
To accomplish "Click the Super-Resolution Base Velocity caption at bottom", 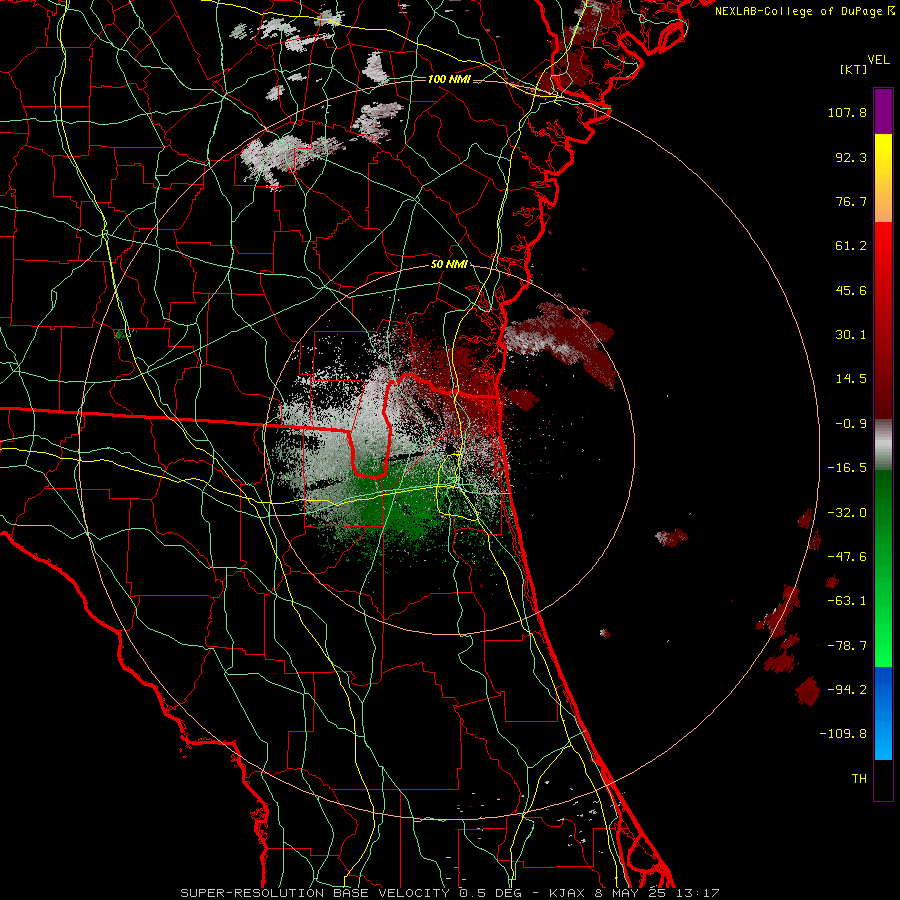I will pos(449,893).
